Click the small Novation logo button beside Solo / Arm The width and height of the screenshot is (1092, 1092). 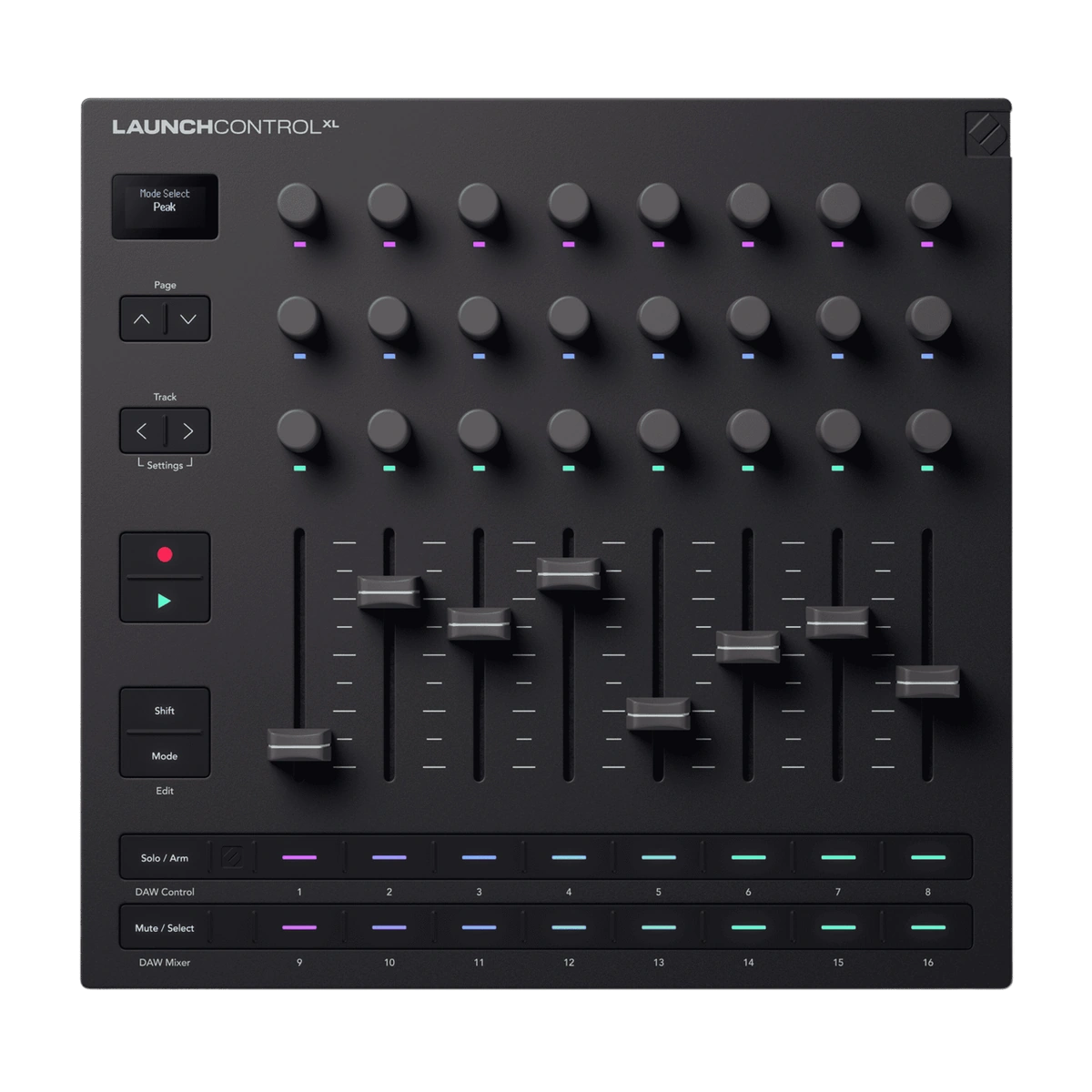233,857
